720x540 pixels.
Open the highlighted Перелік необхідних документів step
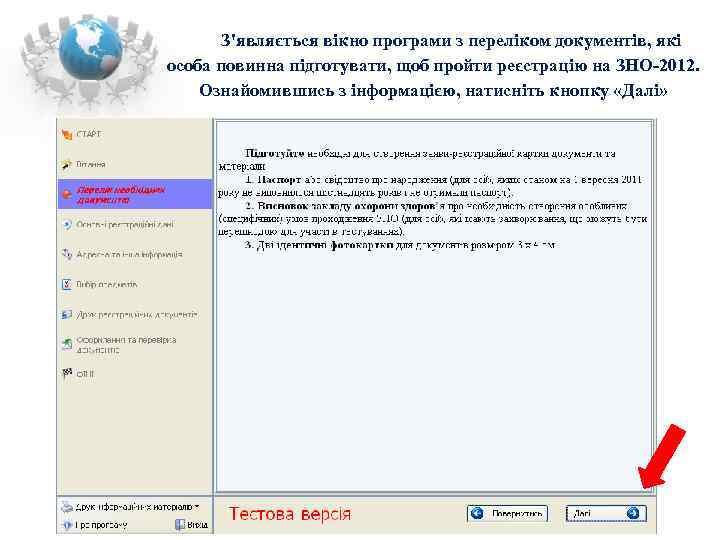[x=135, y=195]
